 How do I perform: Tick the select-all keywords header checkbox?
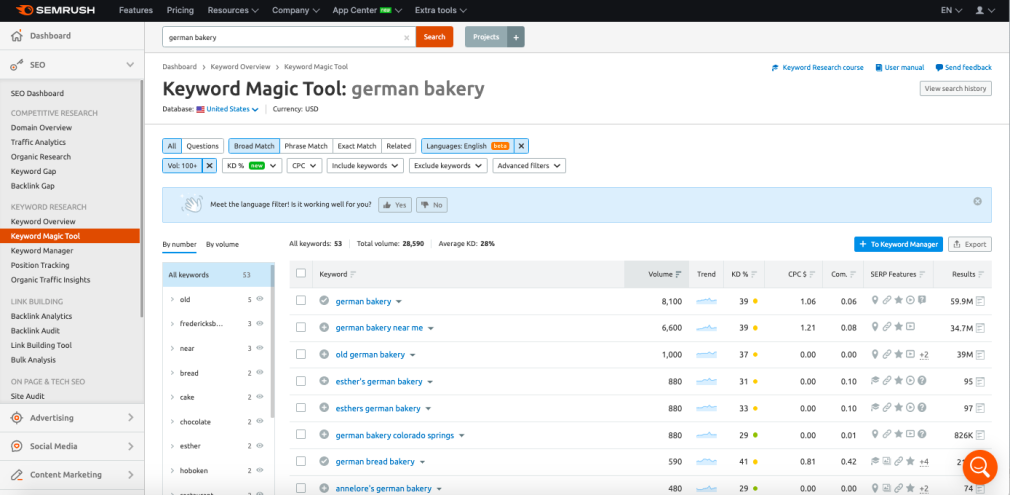click(301, 274)
